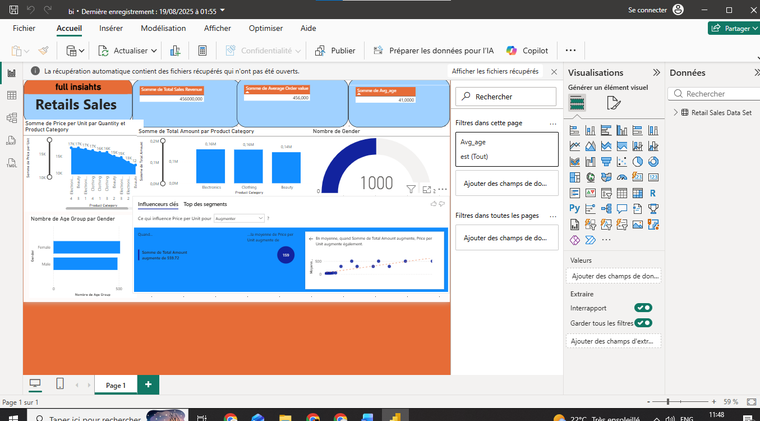Click the Copilot icon in the ribbon
Viewport: 760px width, 421px height.
[512, 50]
